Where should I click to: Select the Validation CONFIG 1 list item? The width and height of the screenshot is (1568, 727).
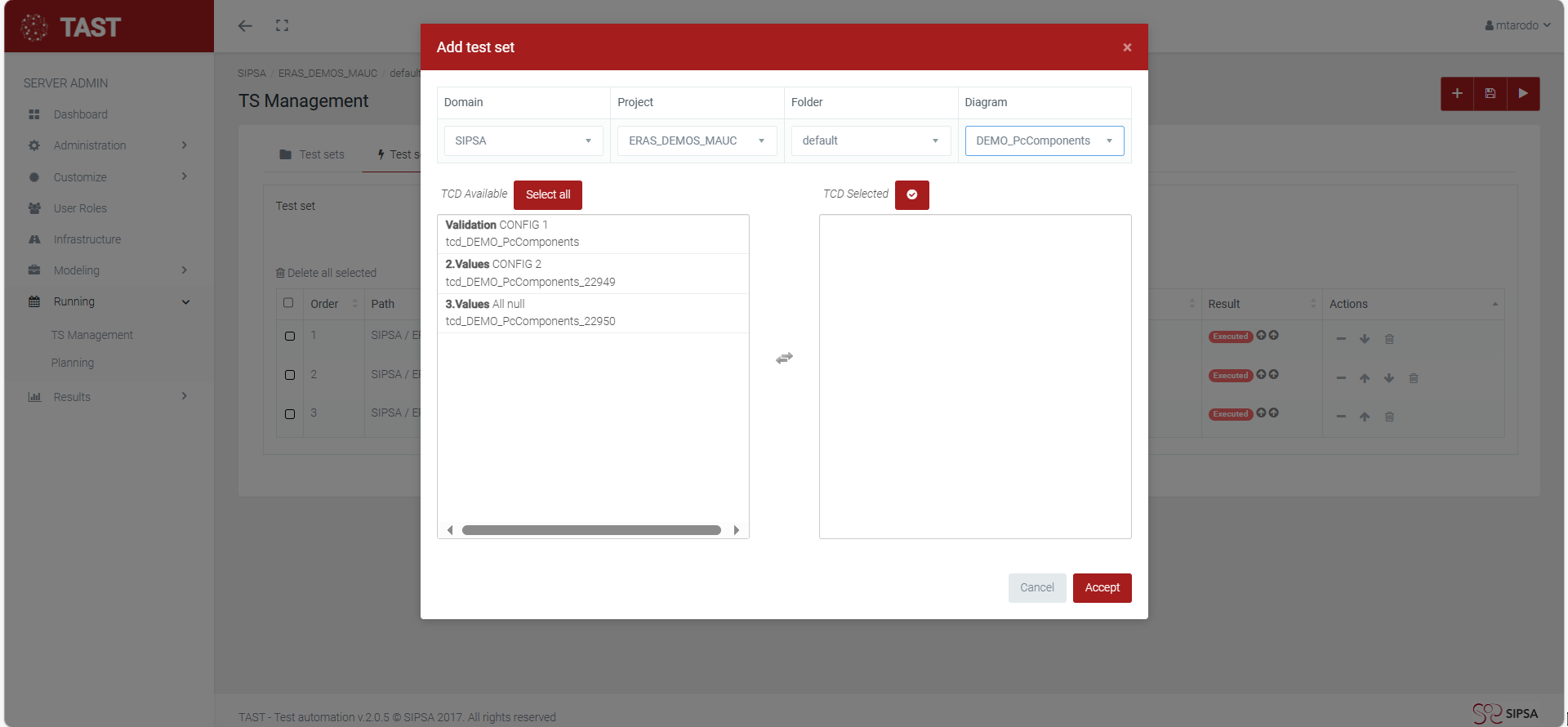tap(593, 234)
